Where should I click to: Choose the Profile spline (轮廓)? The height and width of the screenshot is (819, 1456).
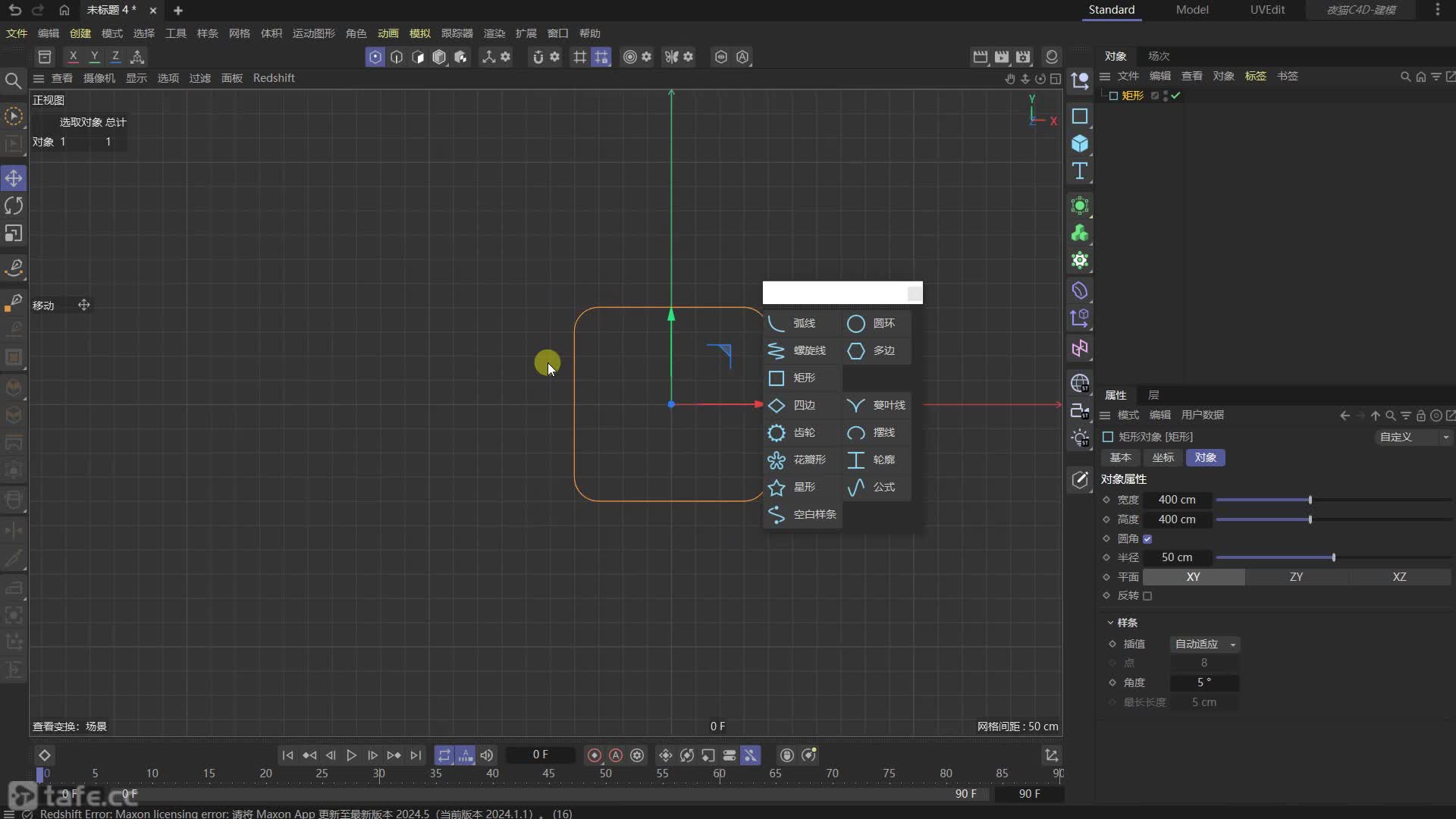(x=876, y=460)
